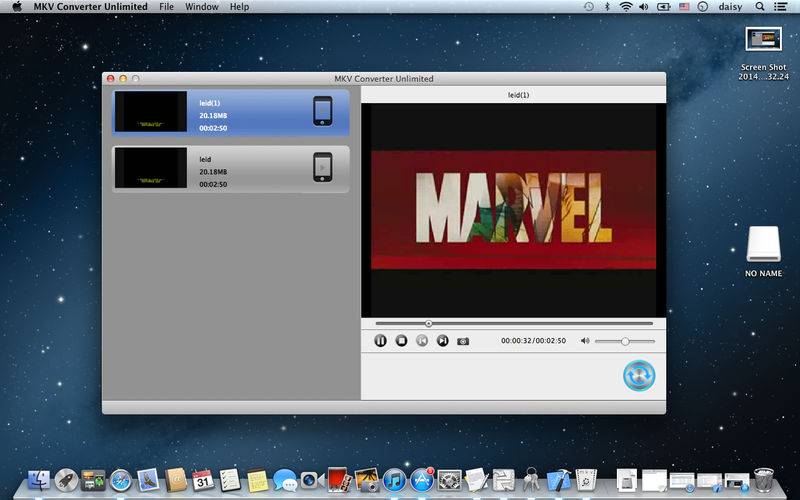Stop video playback with the stop button
Viewport: 800px width, 500px height.
402,341
